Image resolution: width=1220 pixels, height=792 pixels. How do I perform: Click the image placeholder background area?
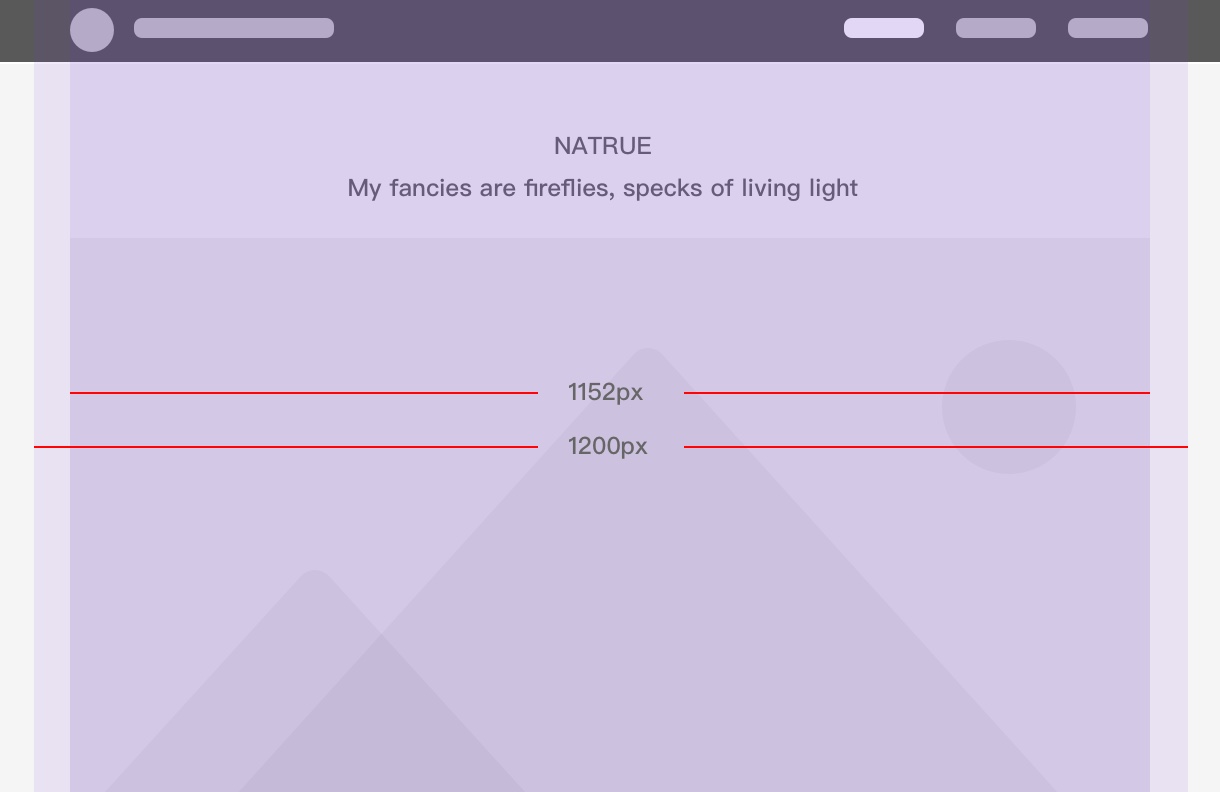tap(250, 300)
